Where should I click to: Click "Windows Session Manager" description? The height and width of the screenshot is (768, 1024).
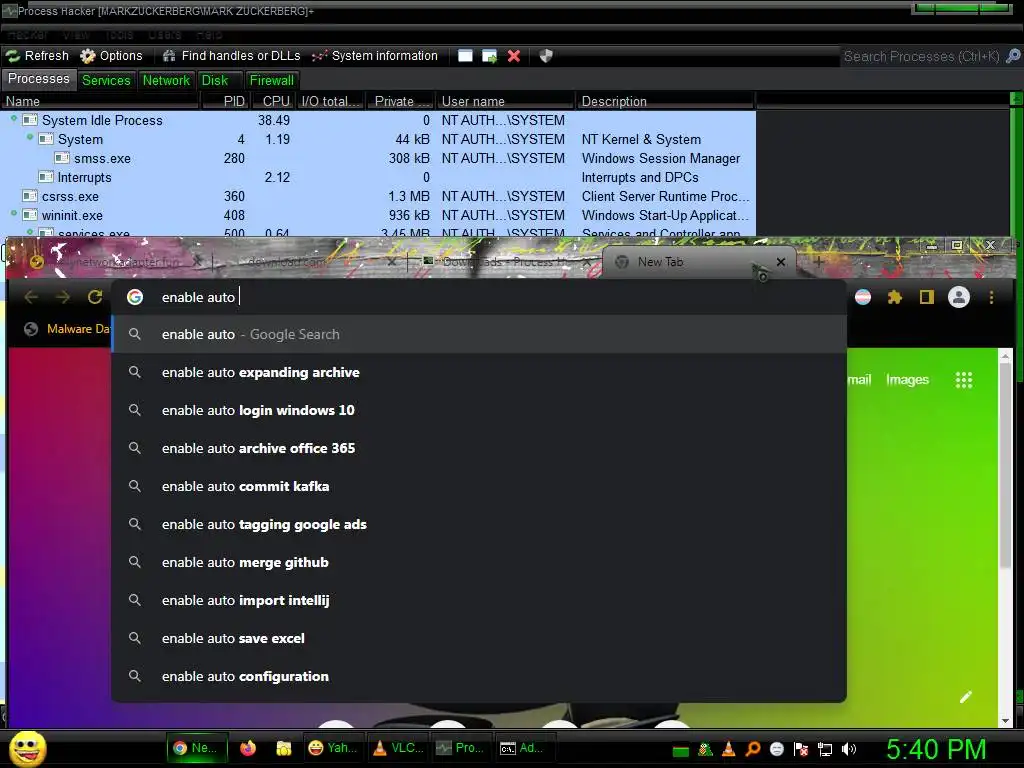(x=660, y=158)
